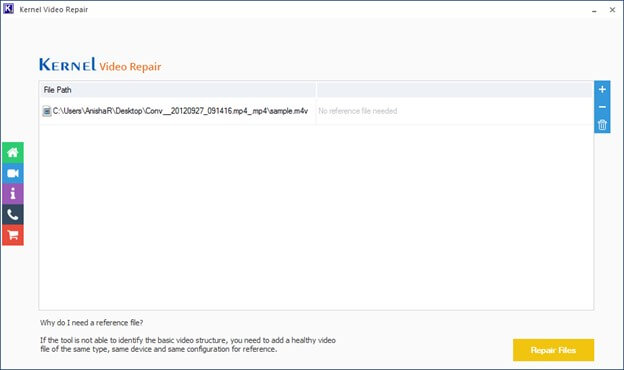Select the blue video camera sidebar icon
The height and width of the screenshot is (370, 624).
pyautogui.click(x=13, y=173)
